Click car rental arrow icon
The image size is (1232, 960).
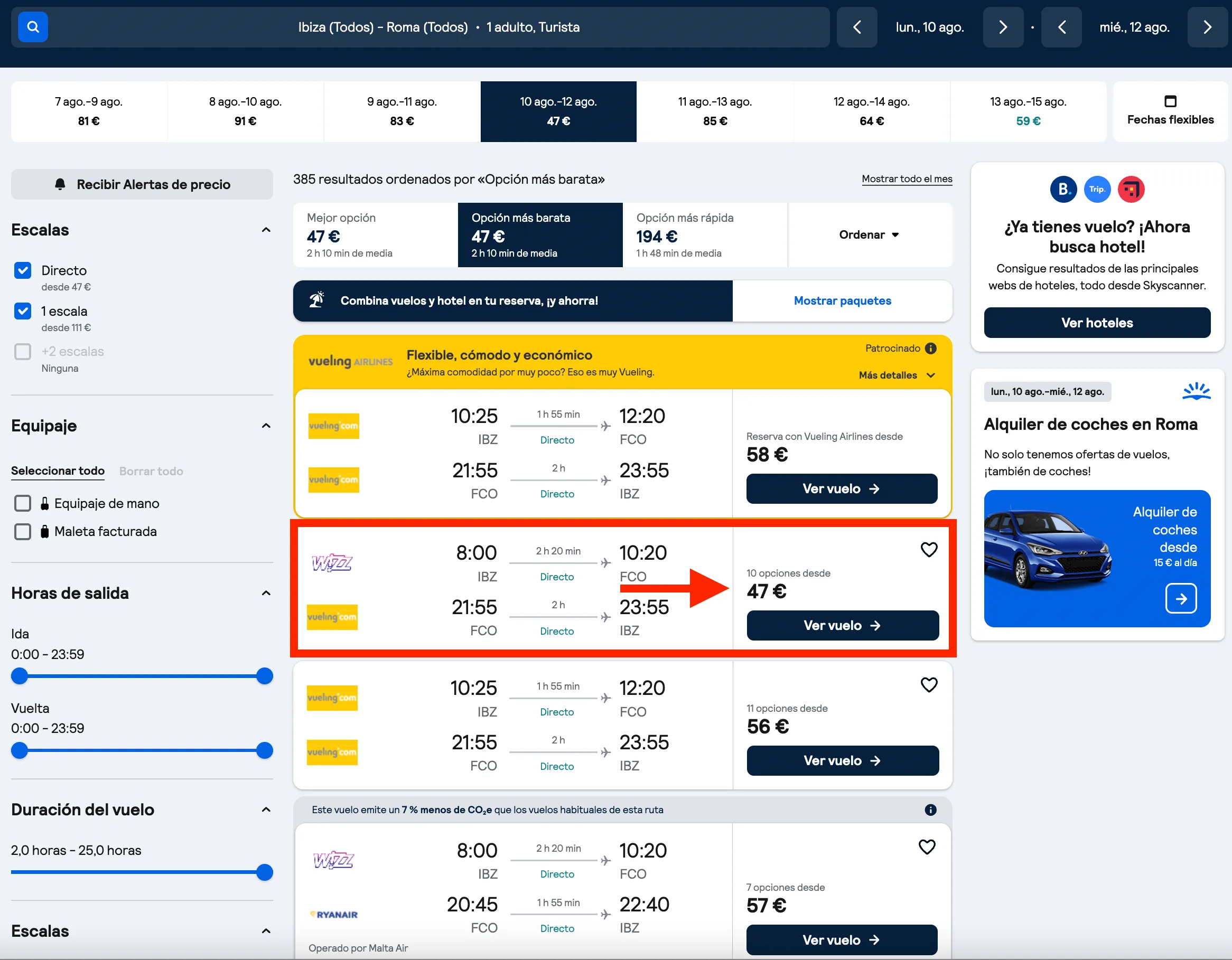1181,598
